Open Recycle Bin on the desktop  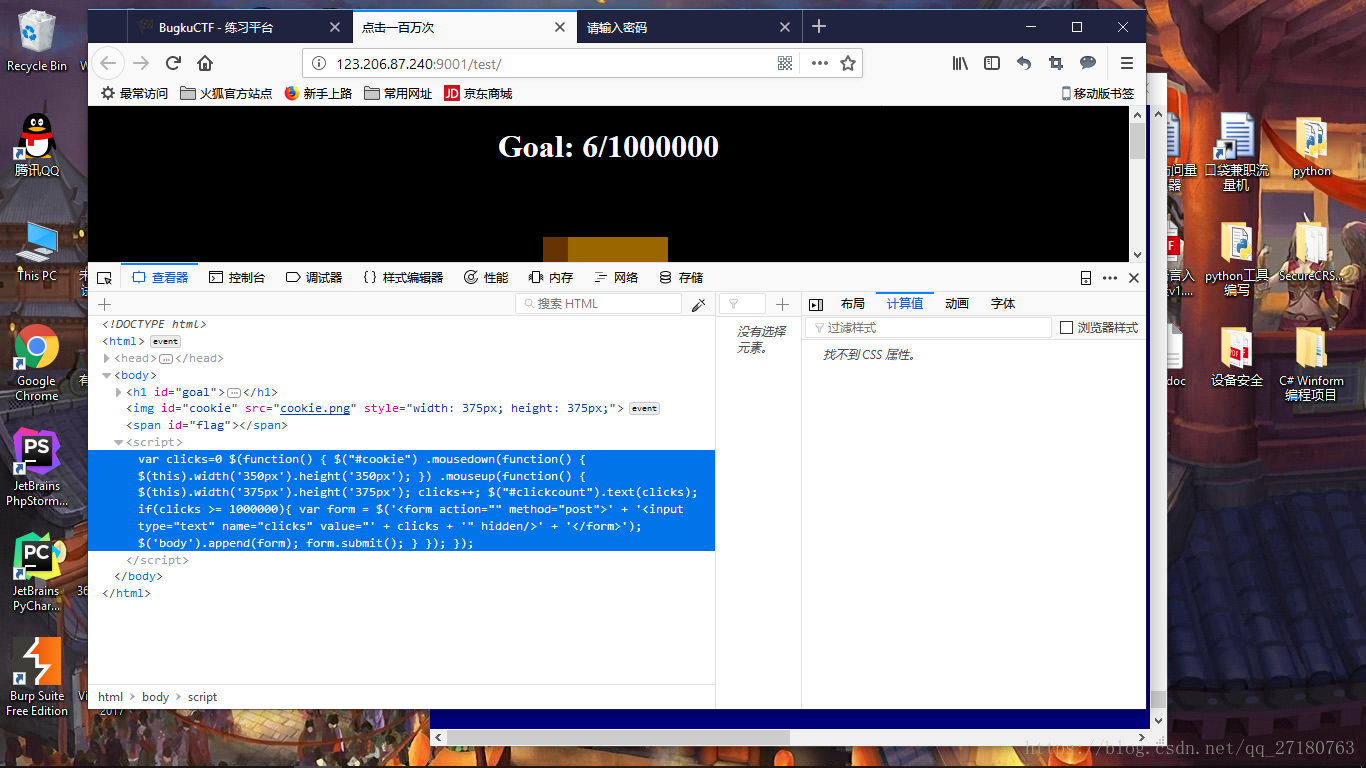[37, 41]
